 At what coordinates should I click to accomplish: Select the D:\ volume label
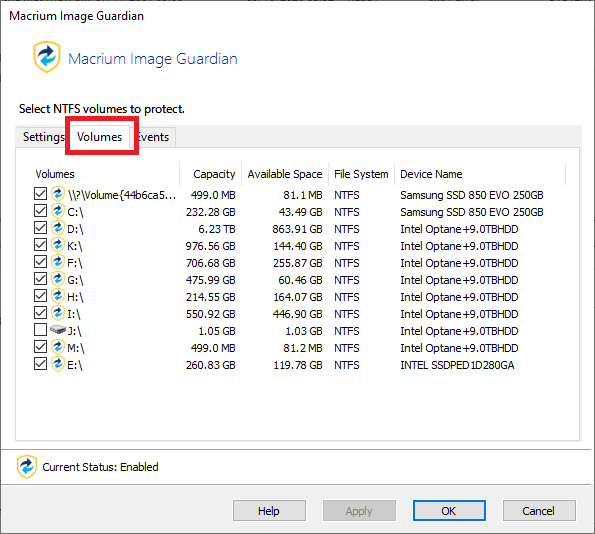click(75, 229)
